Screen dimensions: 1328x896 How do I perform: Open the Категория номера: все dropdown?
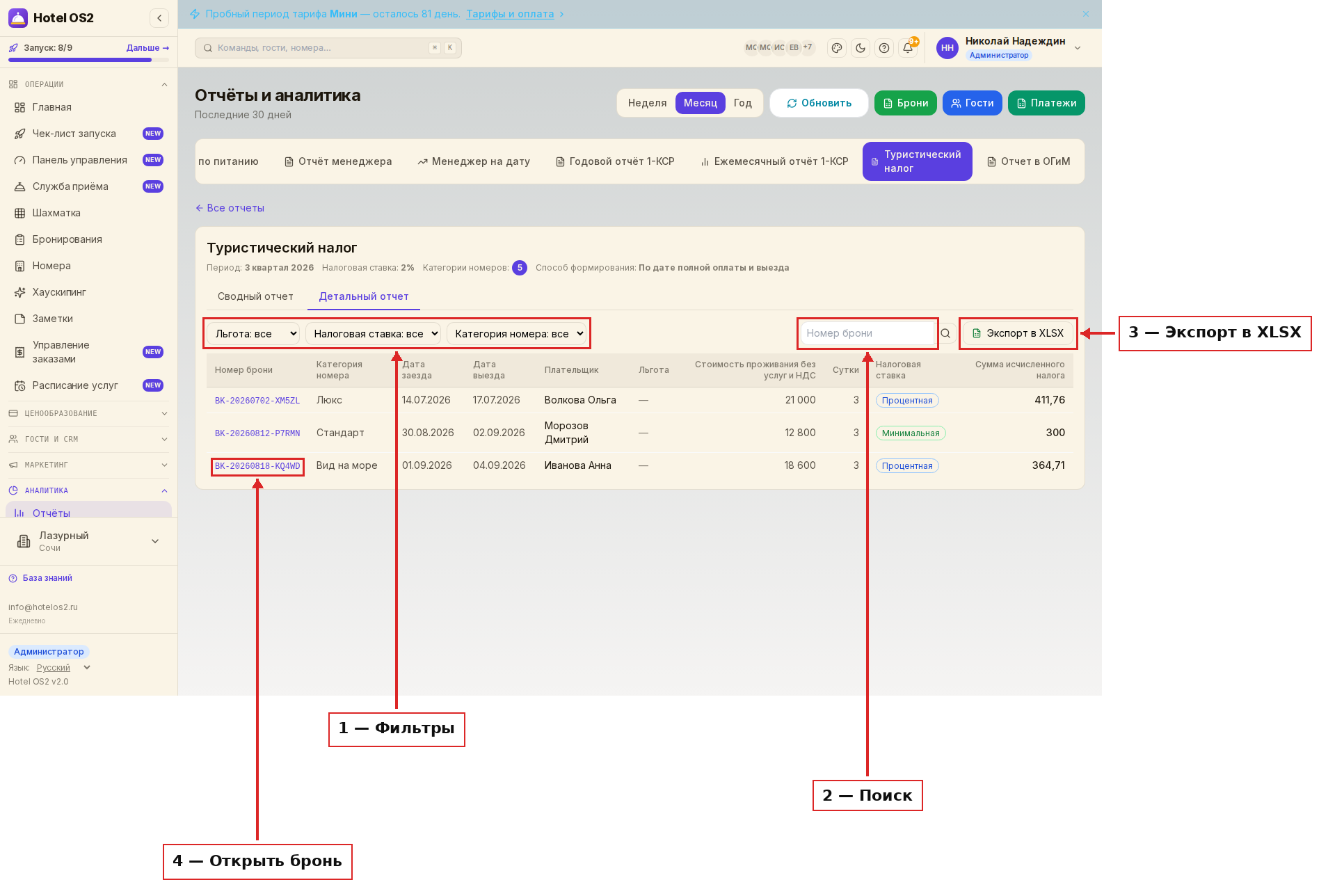pos(517,334)
